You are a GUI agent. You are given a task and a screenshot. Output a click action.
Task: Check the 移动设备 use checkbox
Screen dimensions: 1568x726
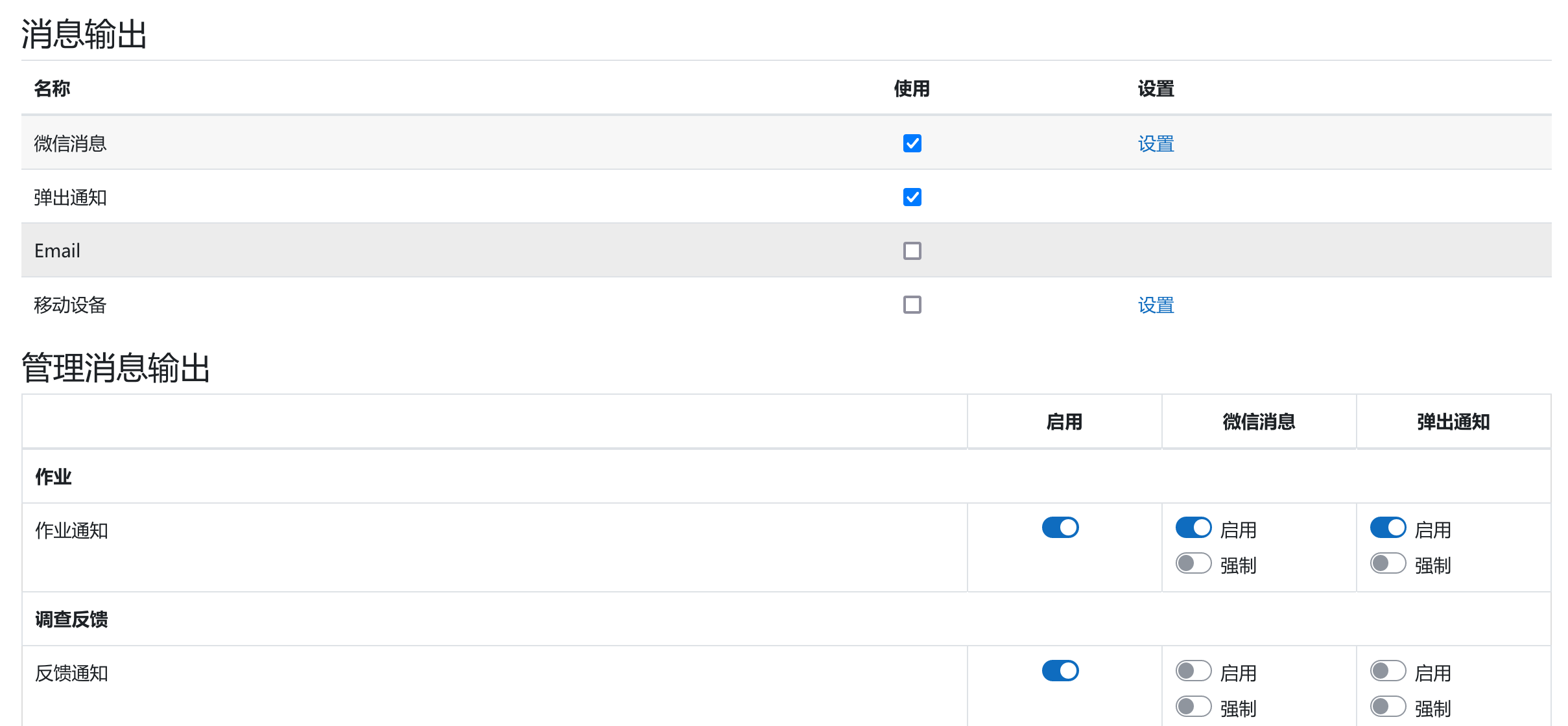tap(912, 305)
